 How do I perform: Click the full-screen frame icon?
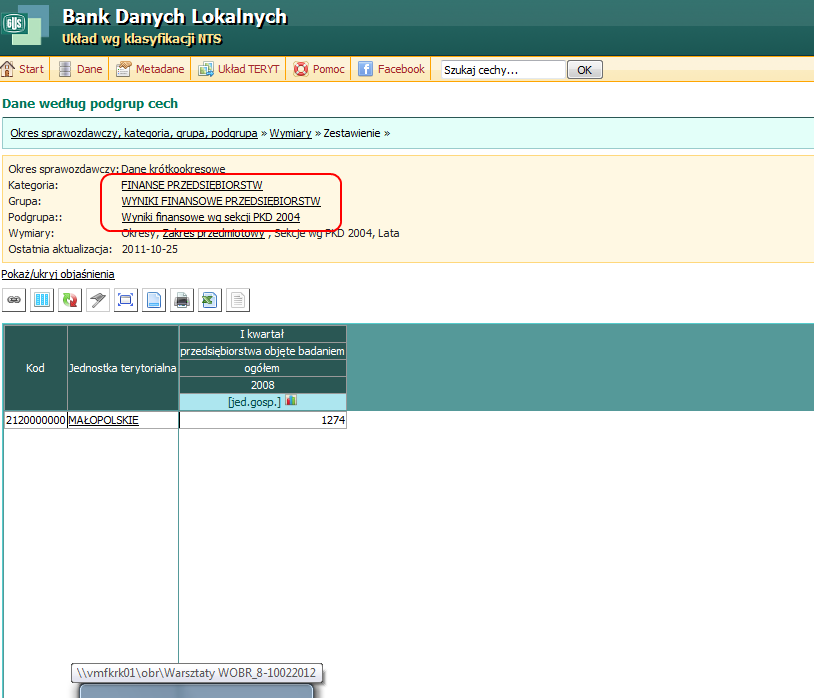coord(126,300)
